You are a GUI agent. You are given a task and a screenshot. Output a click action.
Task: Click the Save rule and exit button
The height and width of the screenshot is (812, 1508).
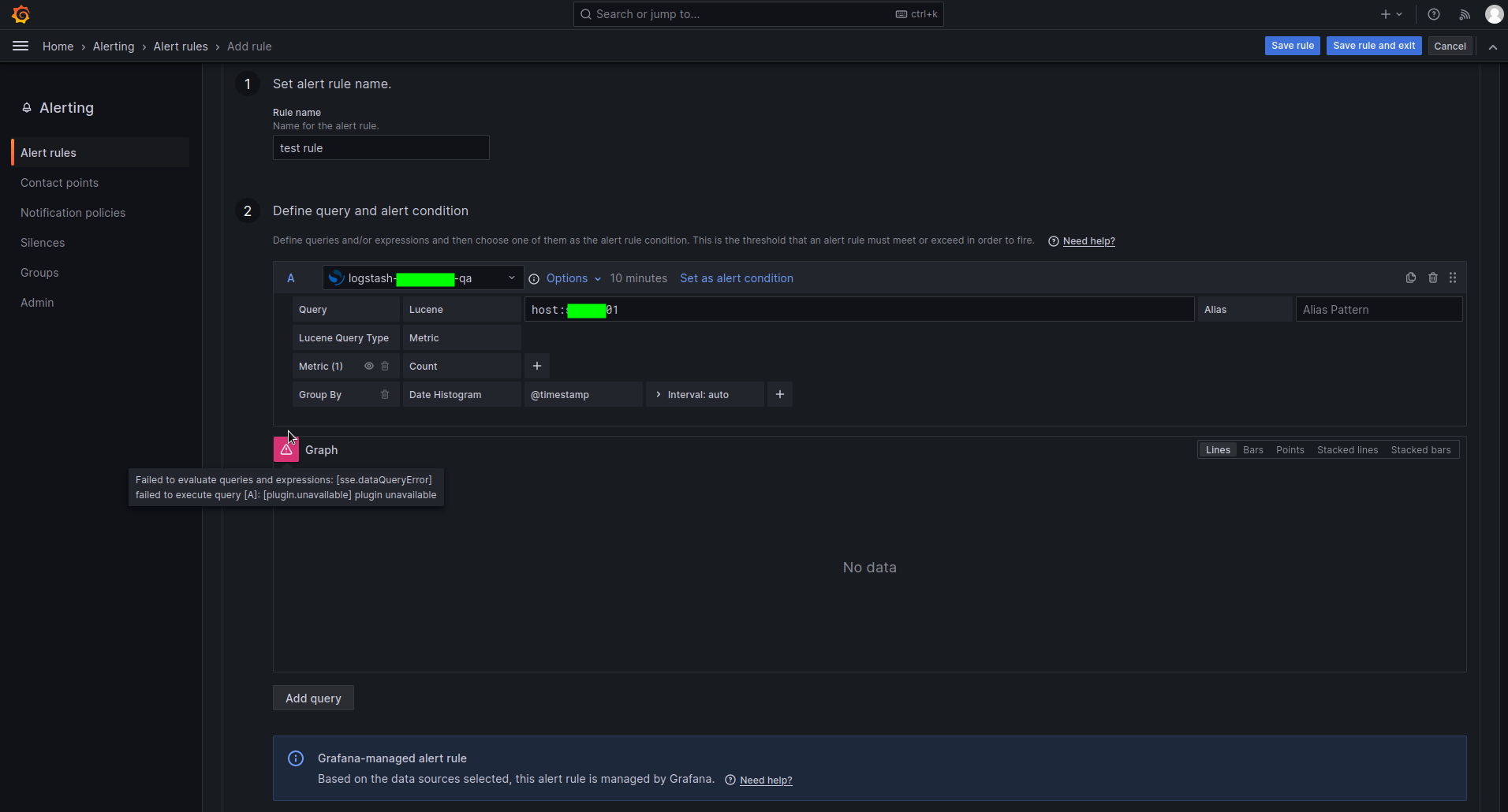coord(1372,45)
